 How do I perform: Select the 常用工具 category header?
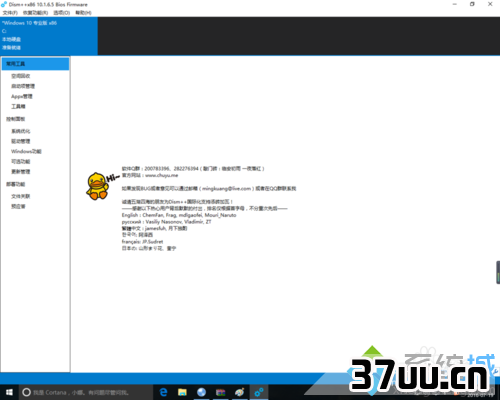(x=35, y=64)
